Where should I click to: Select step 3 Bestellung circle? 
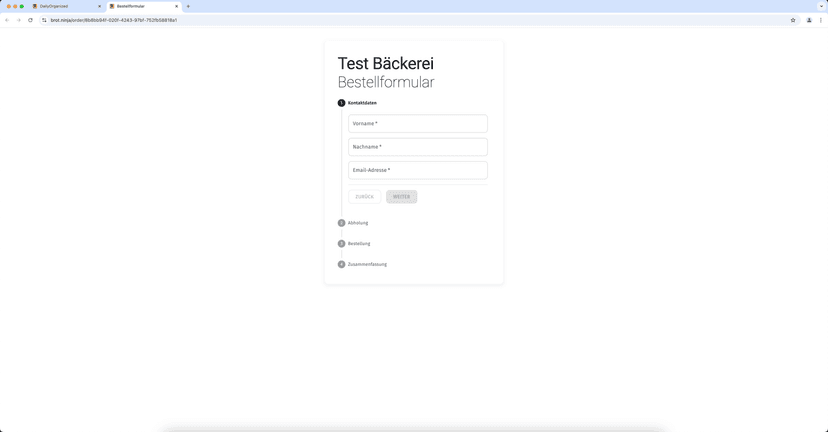click(x=341, y=243)
